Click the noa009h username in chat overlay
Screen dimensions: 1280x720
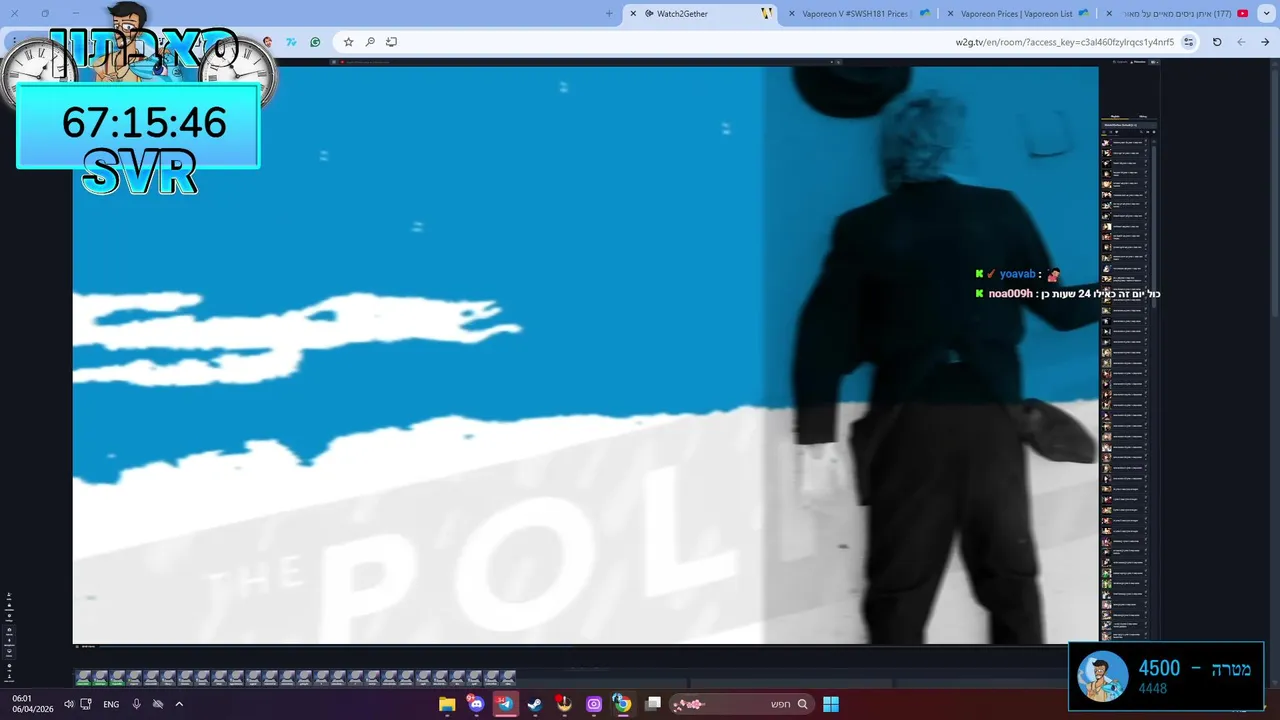1010,294
